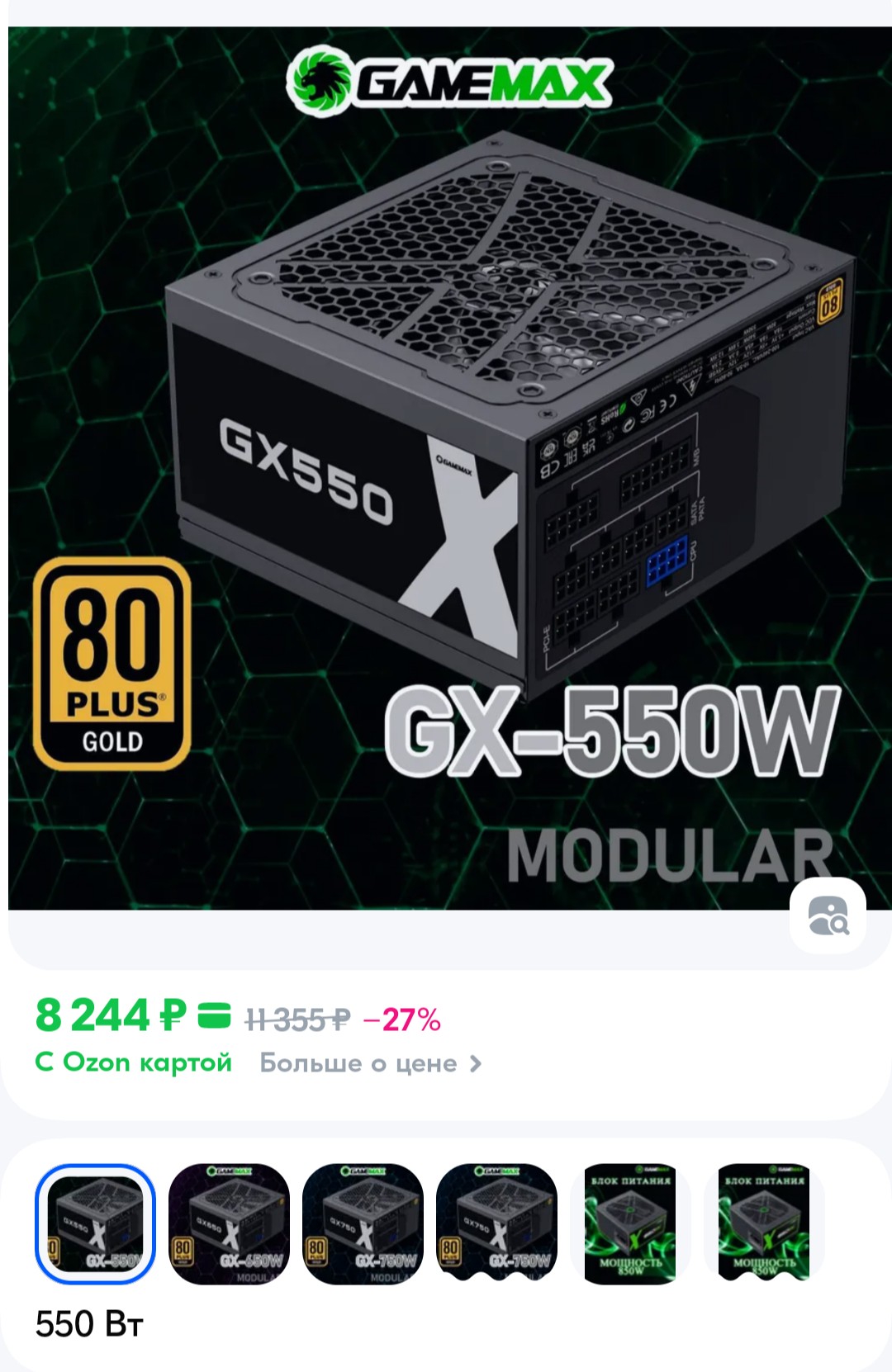Select the highlighted GX-550W variant thumbnail

[95, 1223]
